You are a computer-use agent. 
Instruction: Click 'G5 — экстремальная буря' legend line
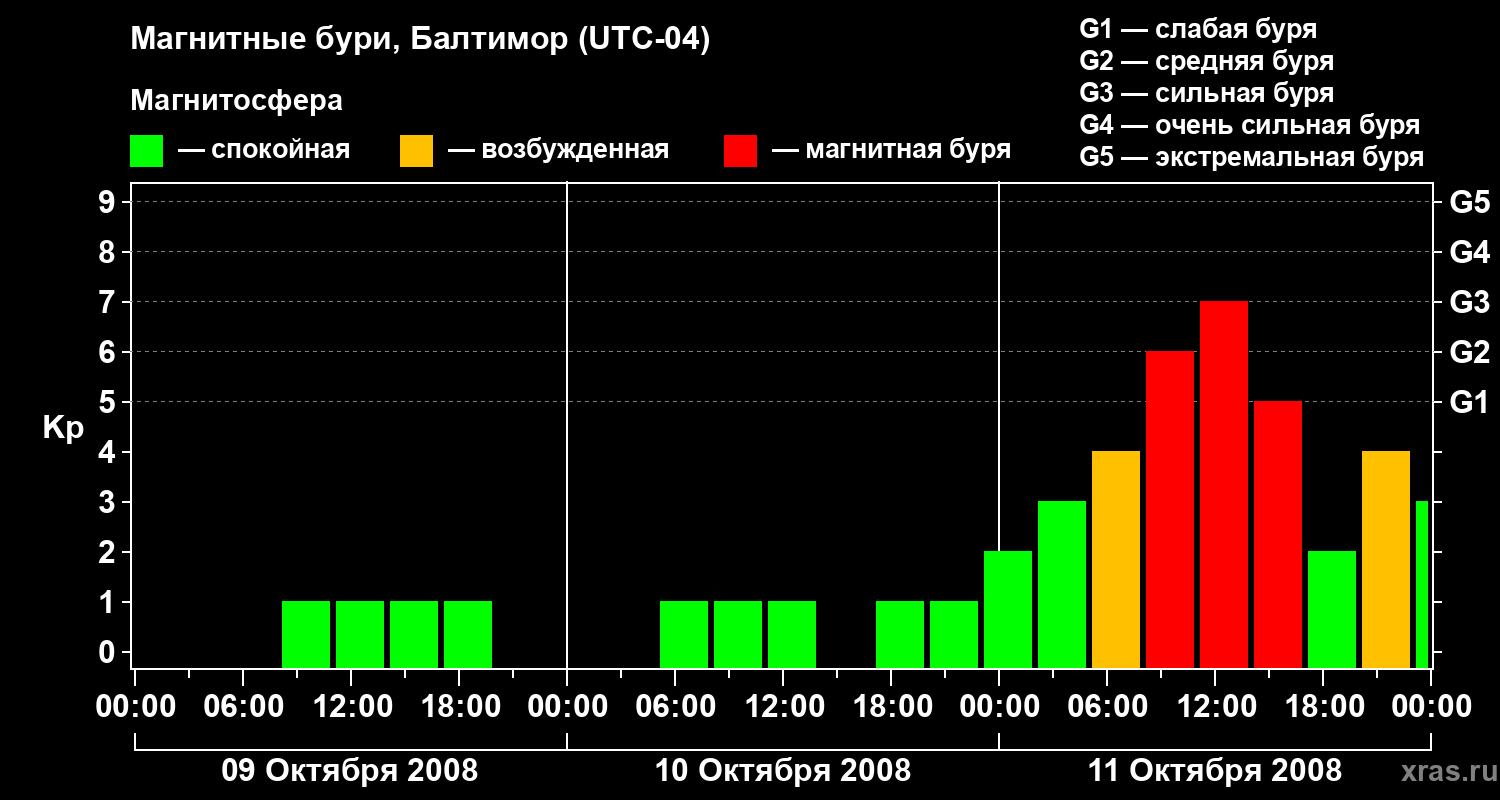1251,157
